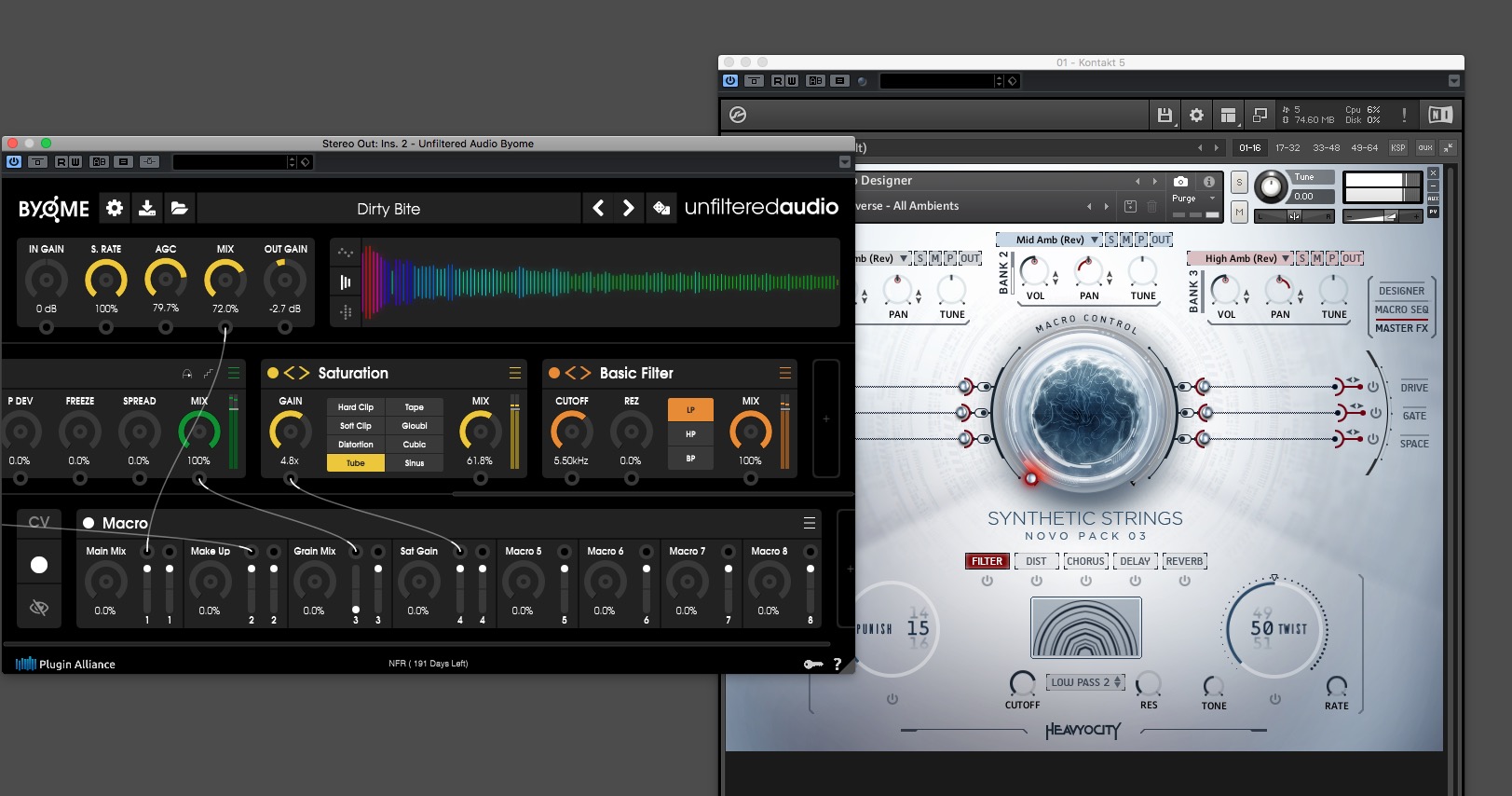Open Byome preset browser folder icon
This screenshot has width=1512, height=796.
click(180, 208)
